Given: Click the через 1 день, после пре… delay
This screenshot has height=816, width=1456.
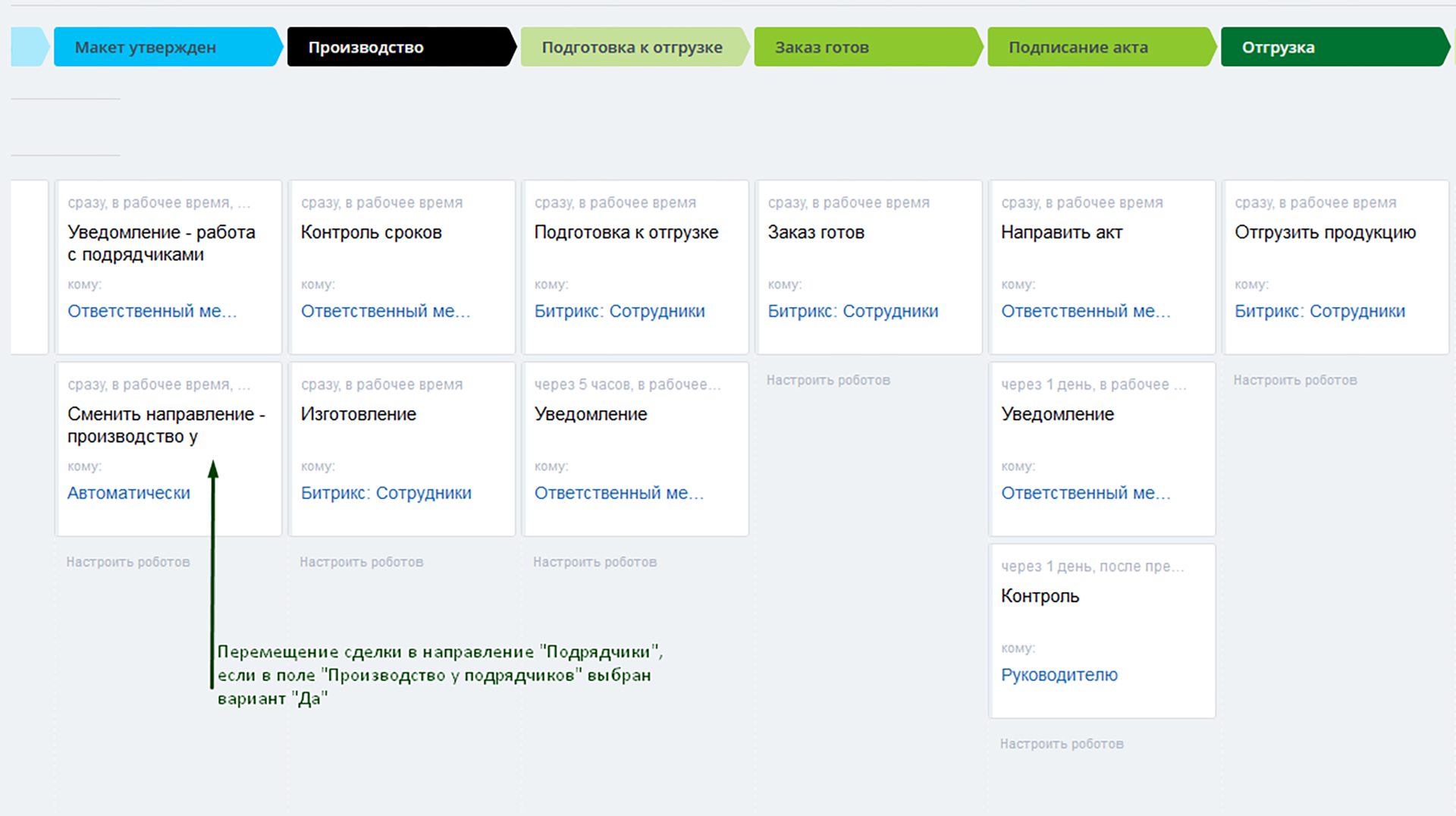Looking at the screenshot, I should tap(1091, 566).
